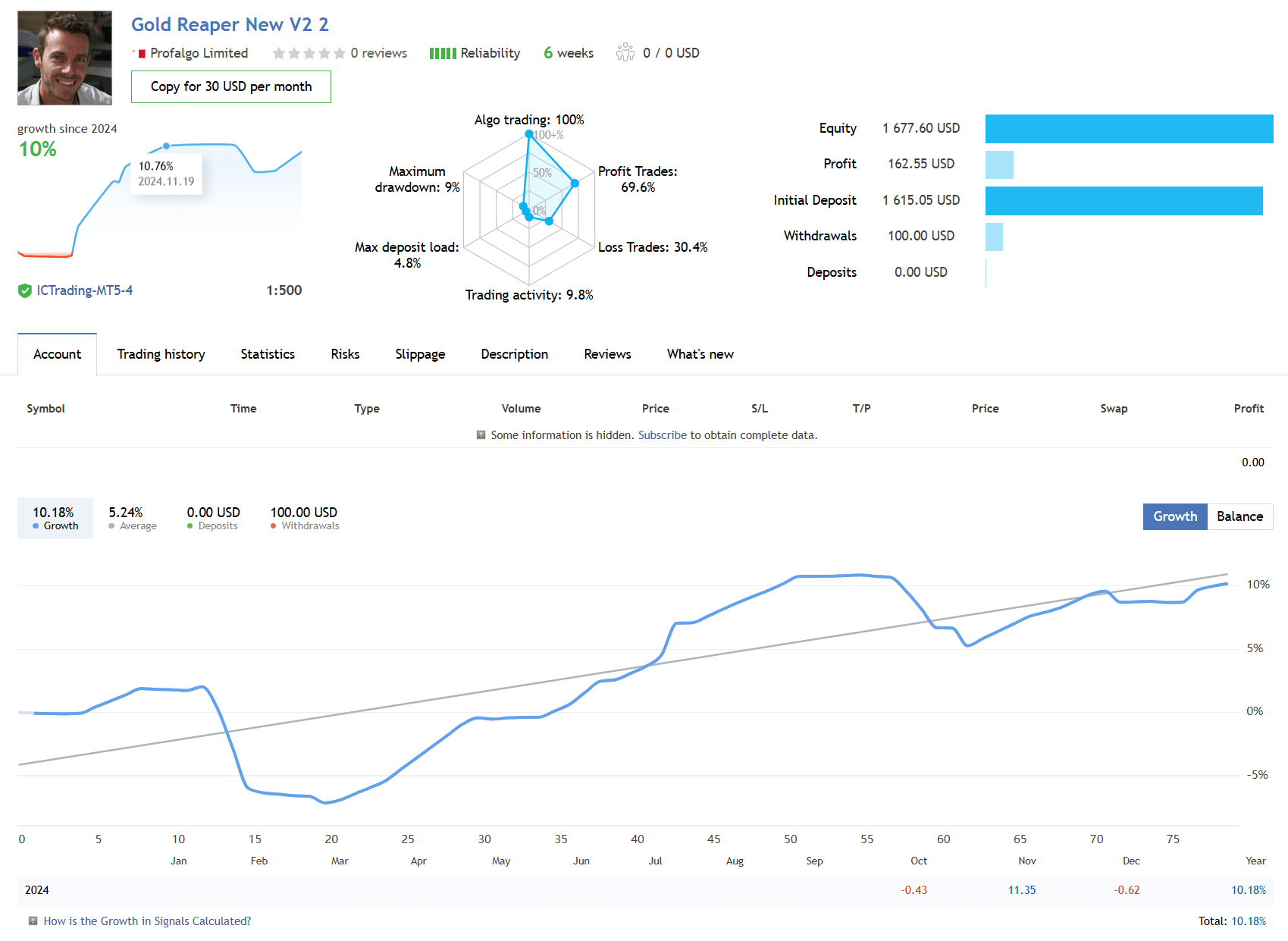Follow the Subscribe link
1288x941 pixels.
pyautogui.click(x=662, y=435)
